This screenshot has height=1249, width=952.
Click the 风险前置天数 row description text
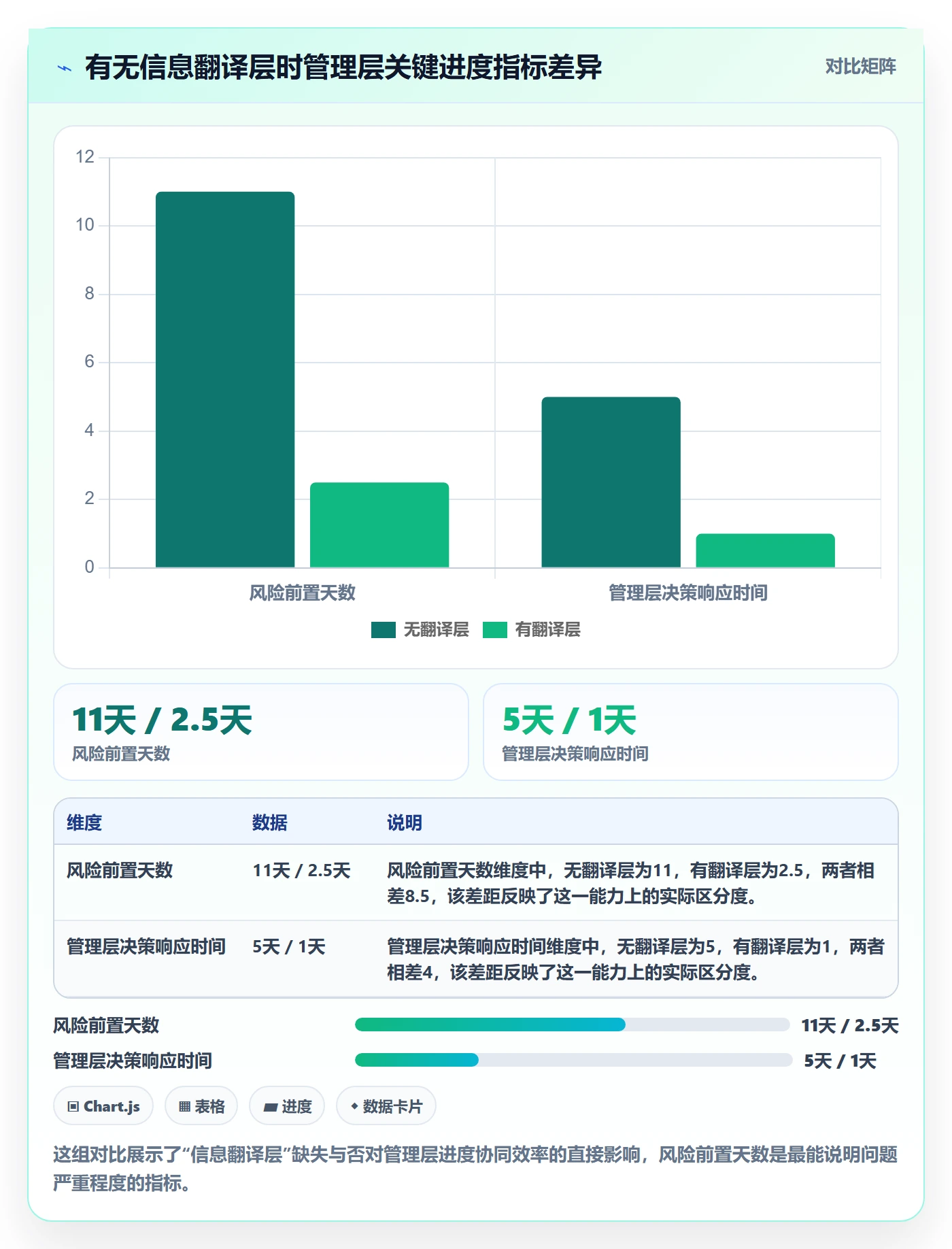tap(630, 883)
